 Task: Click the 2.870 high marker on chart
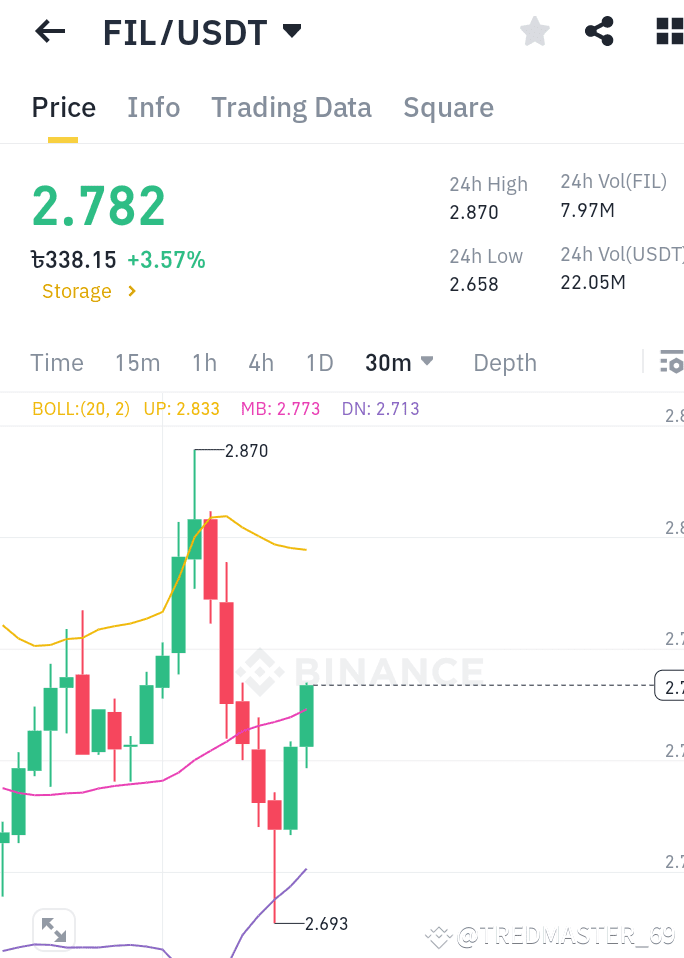(x=246, y=451)
